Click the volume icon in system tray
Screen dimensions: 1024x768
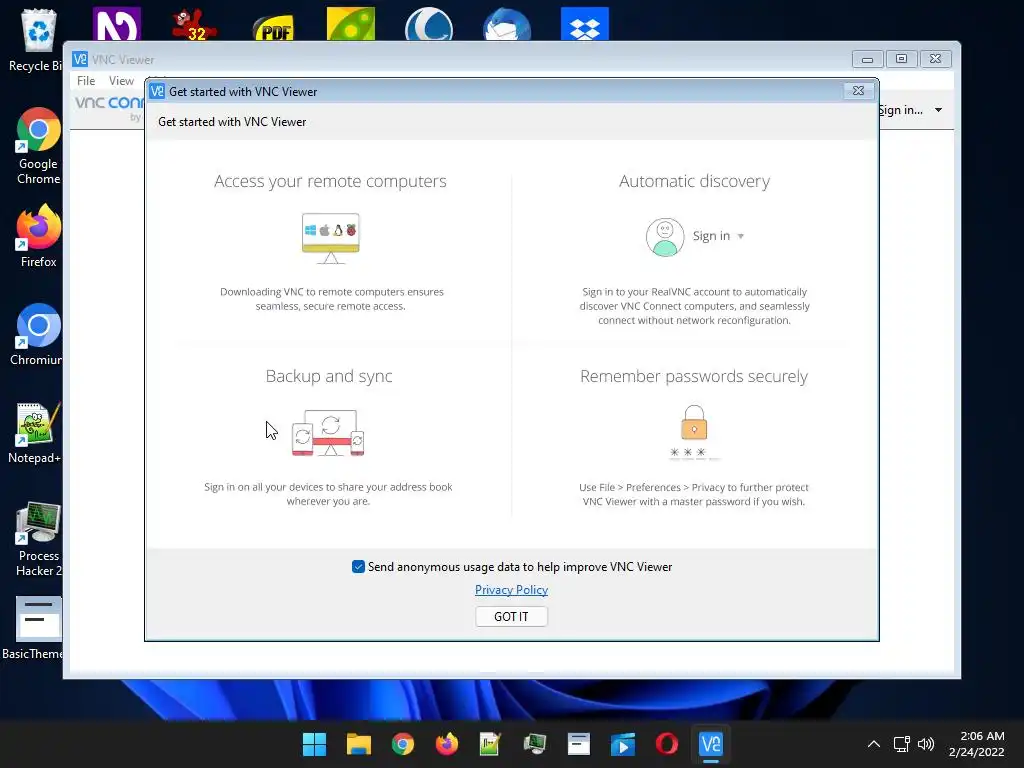926,744
